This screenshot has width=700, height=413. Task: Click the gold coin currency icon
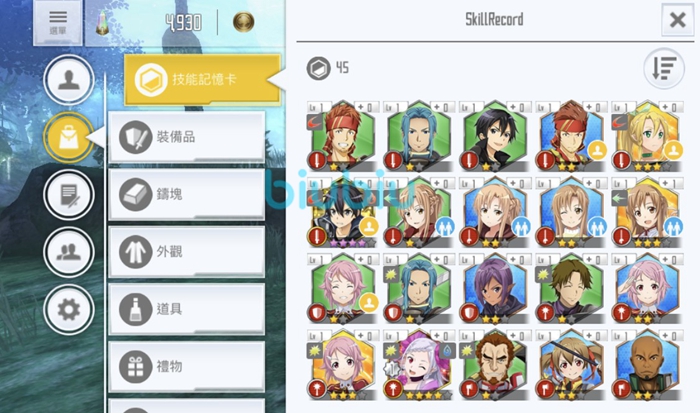(244, 22)
